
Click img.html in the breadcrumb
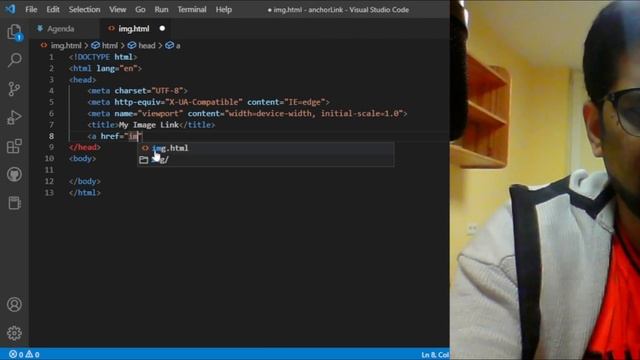click(x=66, y=45)
